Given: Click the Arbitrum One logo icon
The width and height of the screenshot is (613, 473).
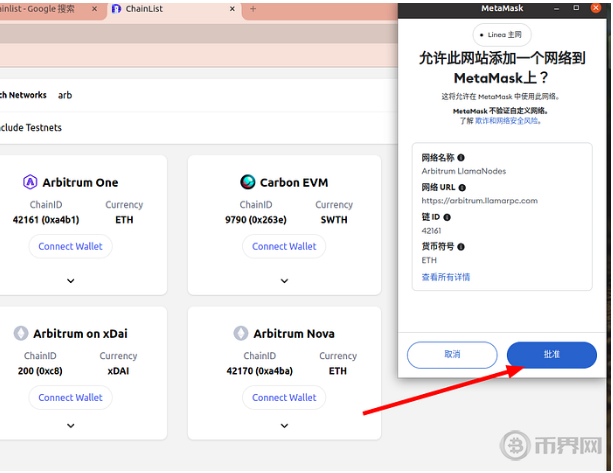Looking at the screenshot, I should click(30, 182).
